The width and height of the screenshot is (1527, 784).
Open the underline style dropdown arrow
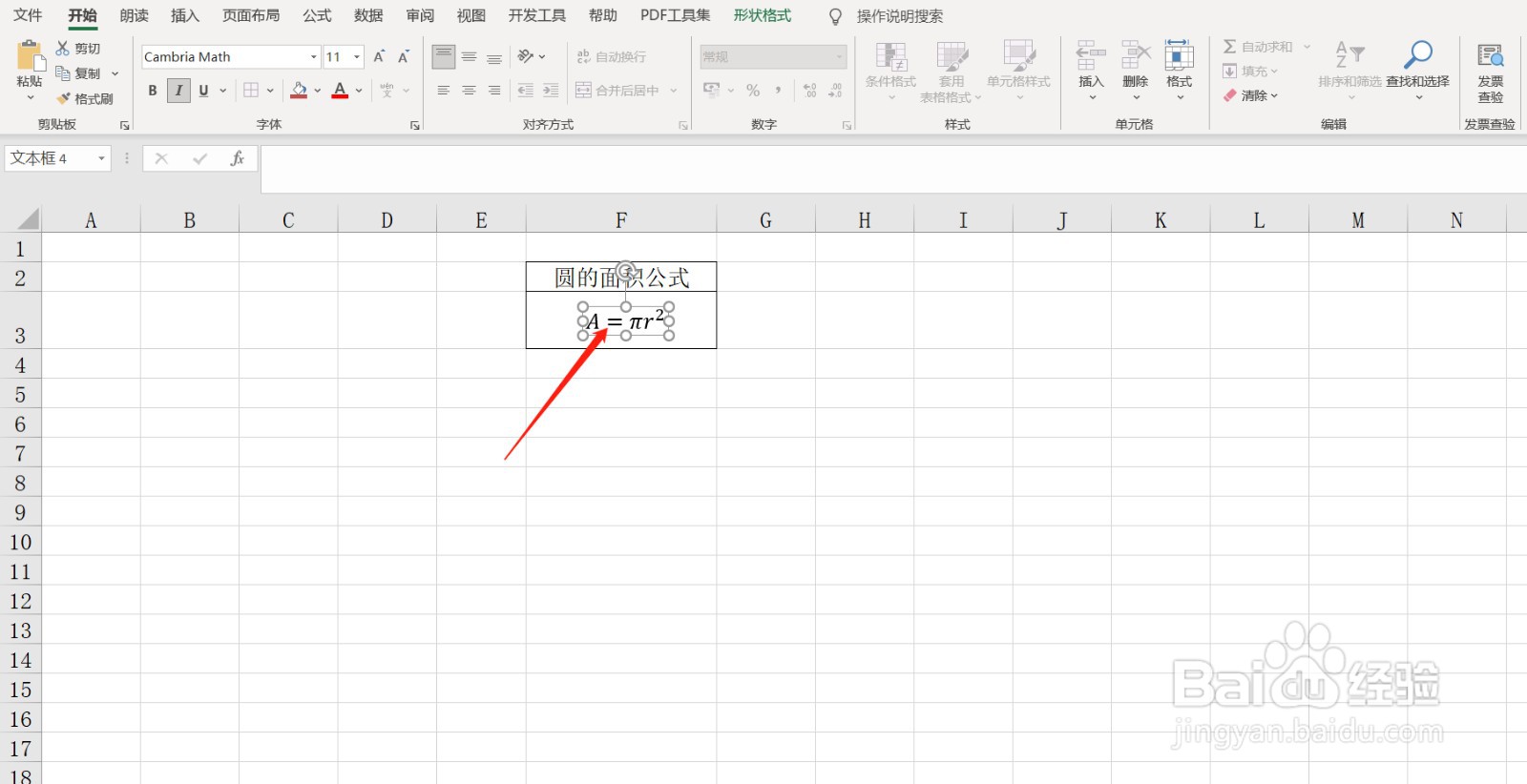[x=223, y=91]
